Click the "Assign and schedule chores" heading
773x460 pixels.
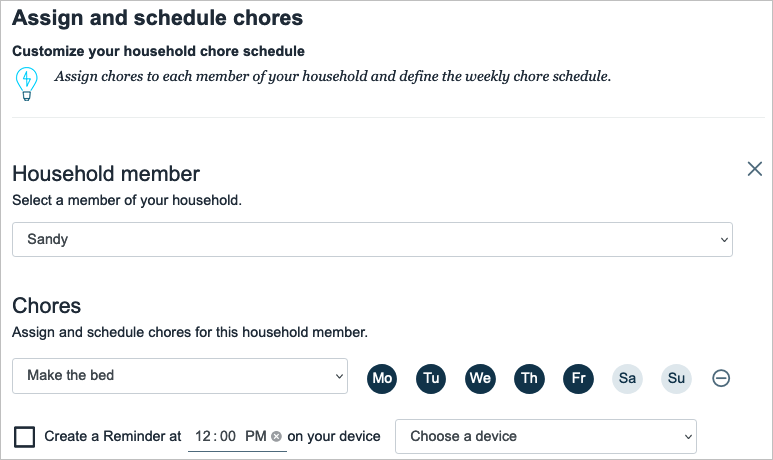157,18
